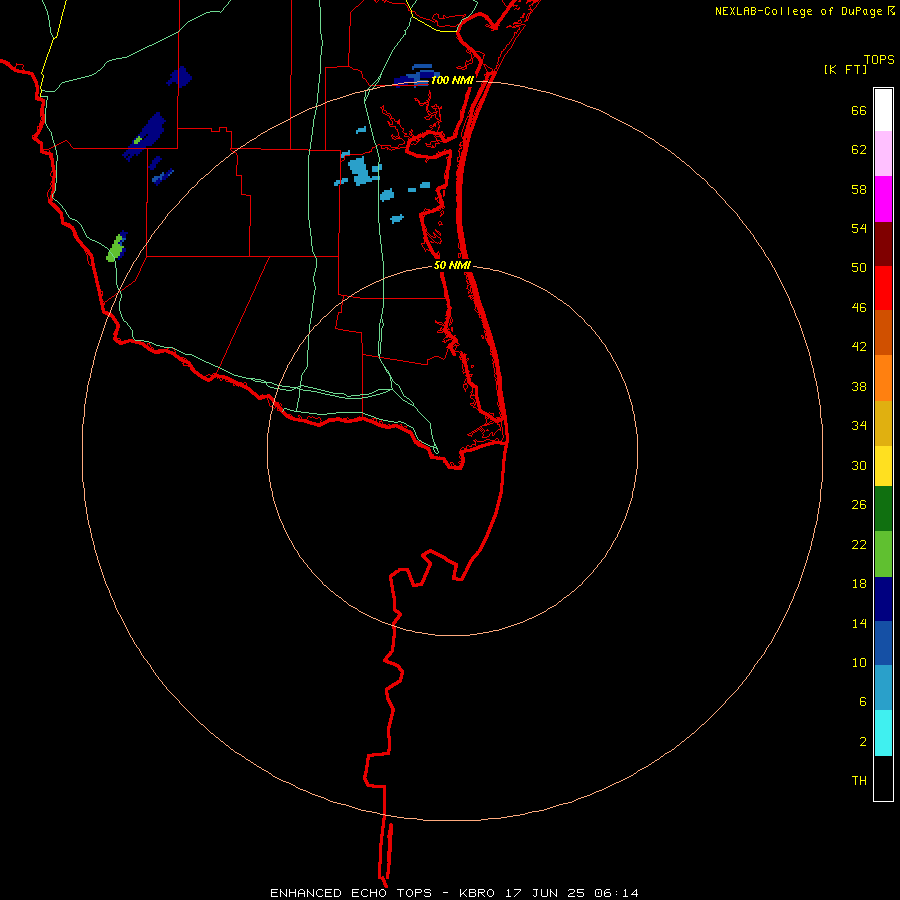Screen dimensions: 900x900
Task: Click the orange swatch at 38-42 kft
Action: coord(883,378)
